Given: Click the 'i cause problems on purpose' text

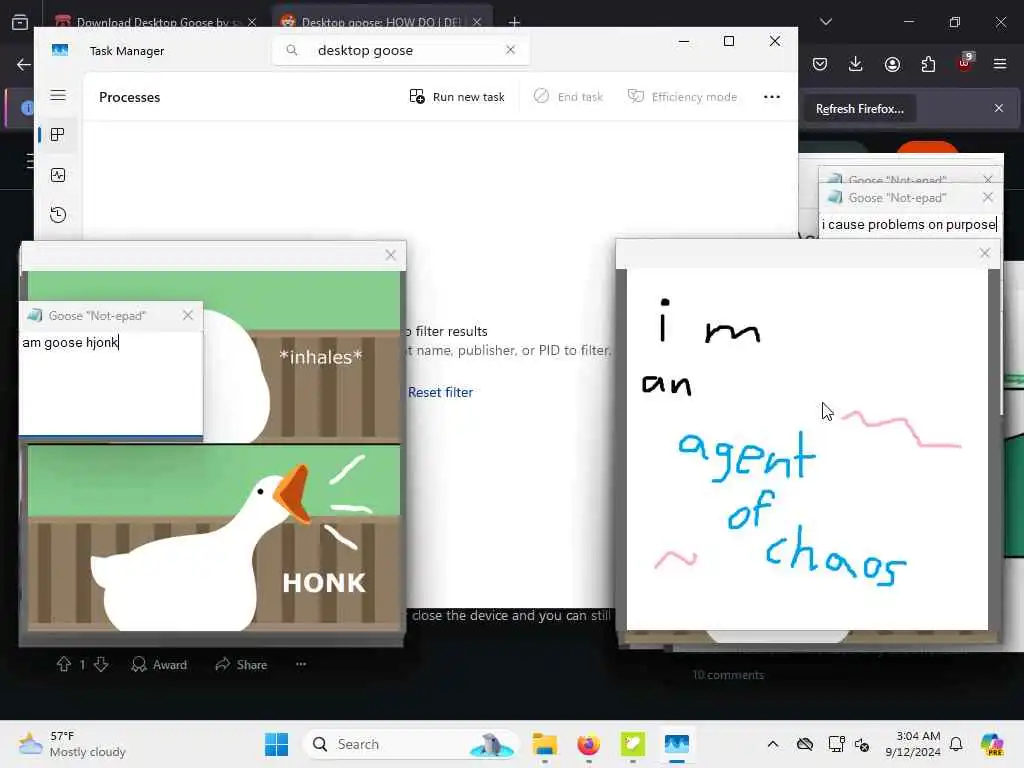Looking at the screenshot, I should 908,225.
